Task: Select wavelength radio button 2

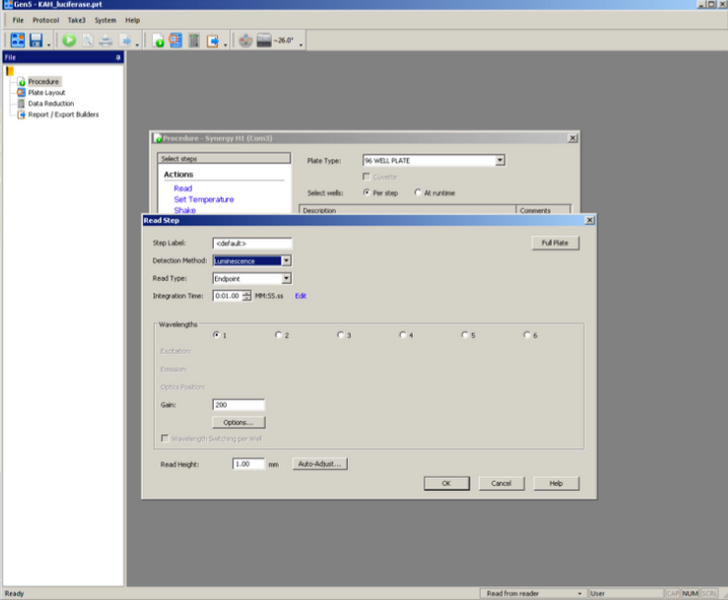Action: click(278, 335)
